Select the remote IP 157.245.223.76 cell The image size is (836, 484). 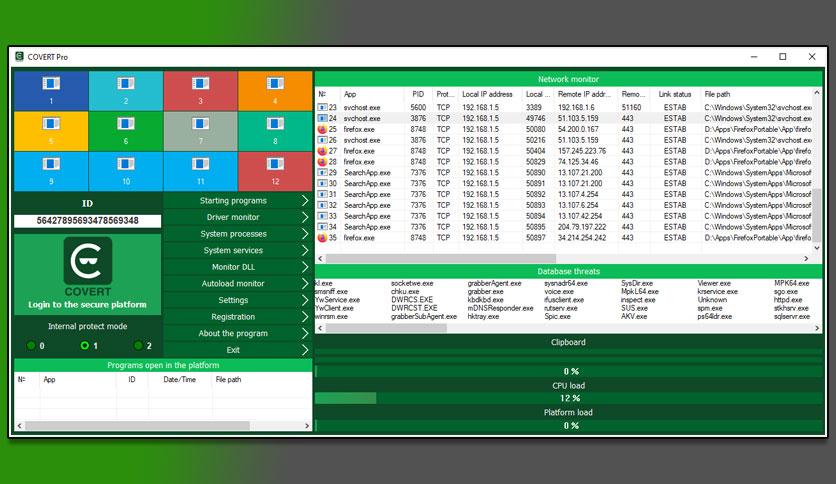582,151
